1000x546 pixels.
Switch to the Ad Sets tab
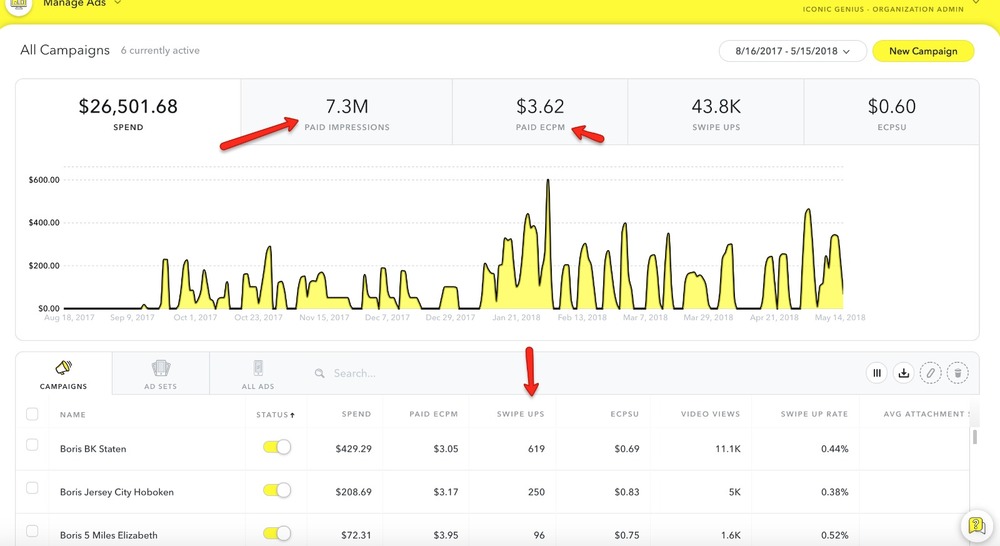(160, 373)
